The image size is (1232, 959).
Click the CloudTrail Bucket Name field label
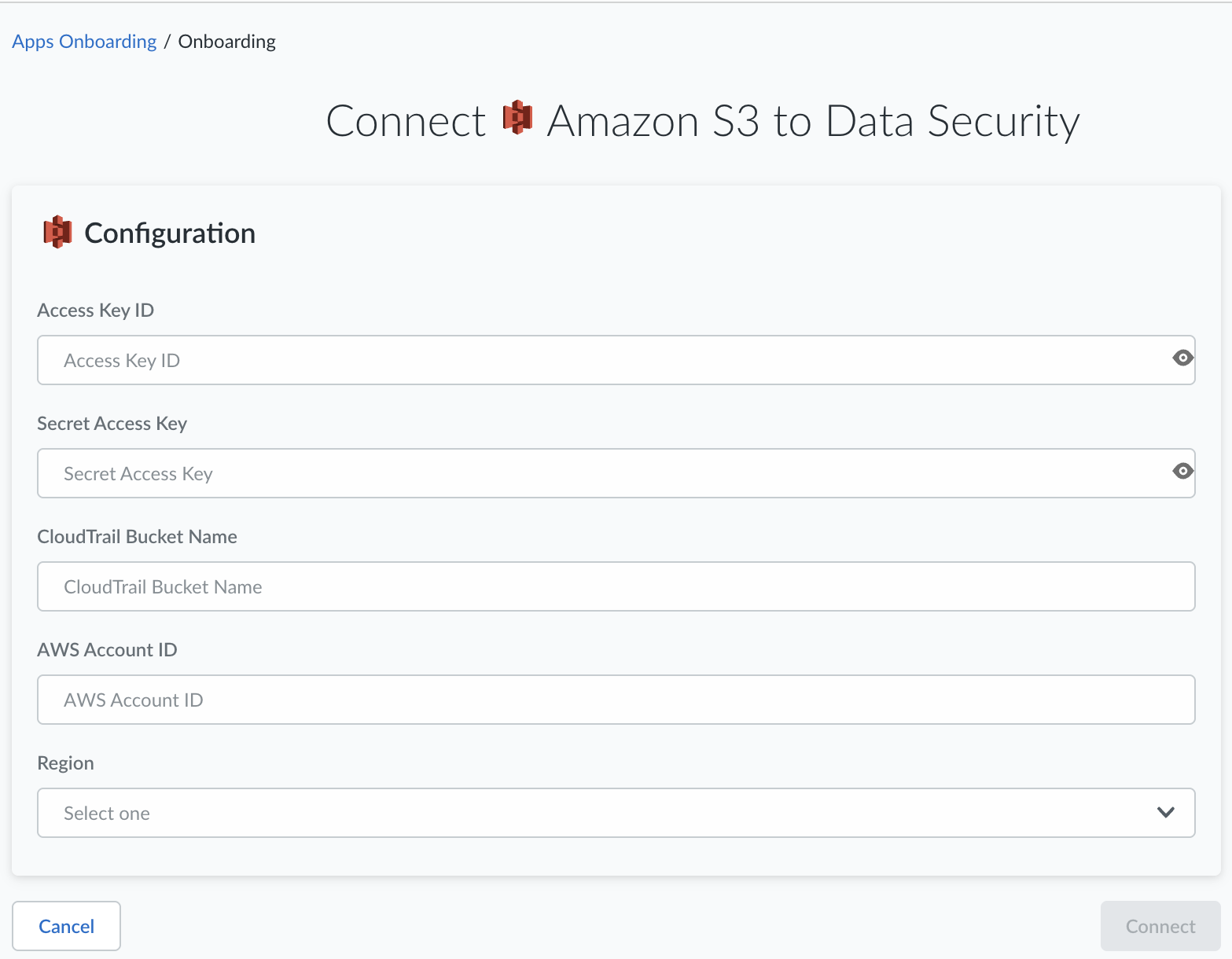(x=138, y=537)
